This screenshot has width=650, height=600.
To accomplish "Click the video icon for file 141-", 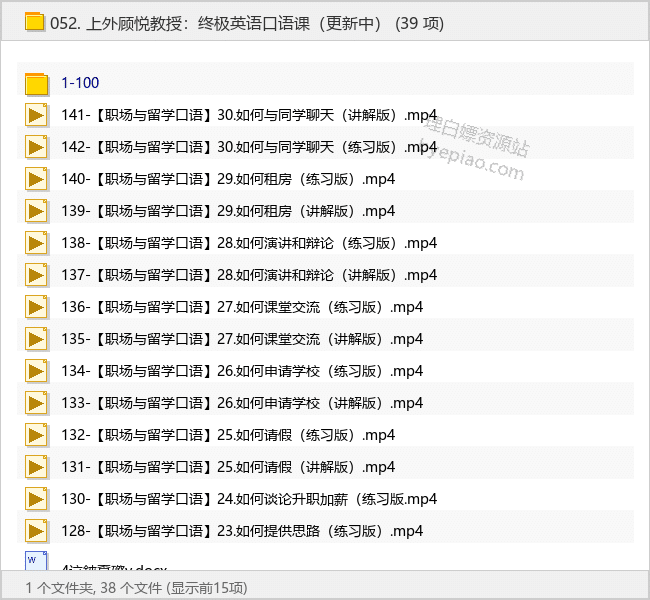I will (x=36, y=115).
